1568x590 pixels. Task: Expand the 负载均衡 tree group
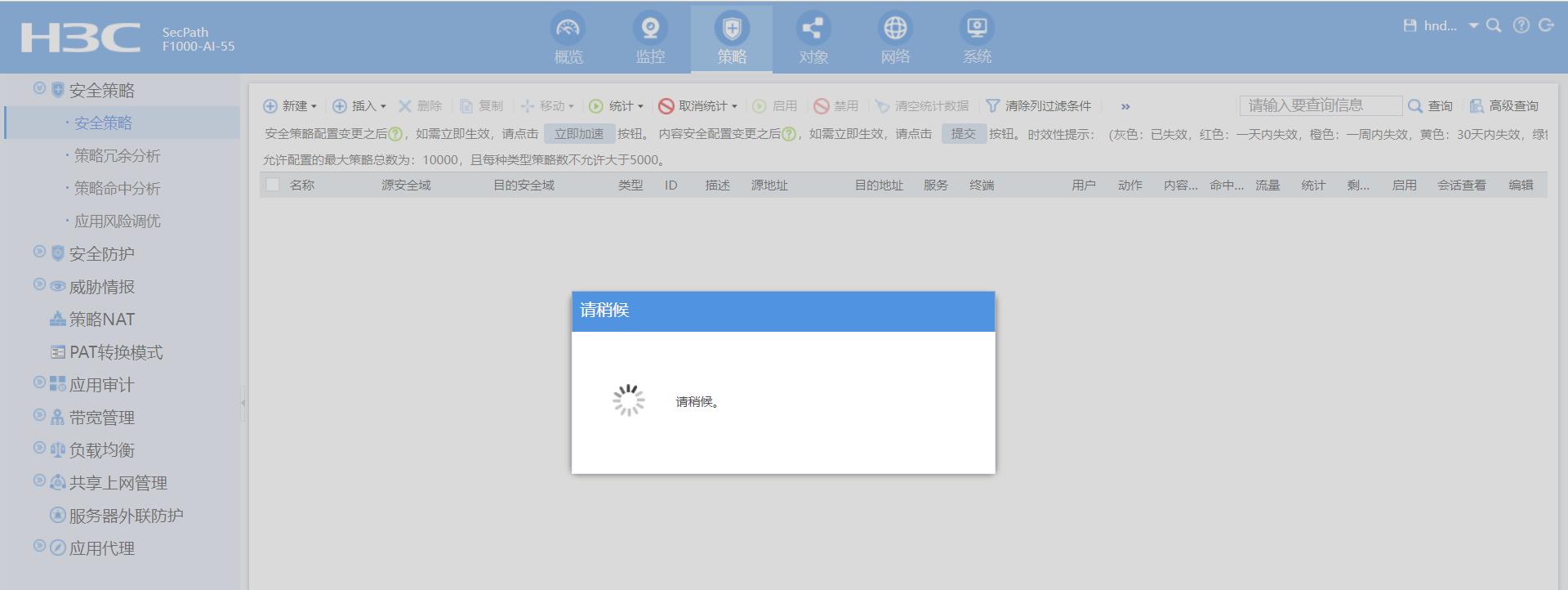pyautogui.click(x=39, y=448)
